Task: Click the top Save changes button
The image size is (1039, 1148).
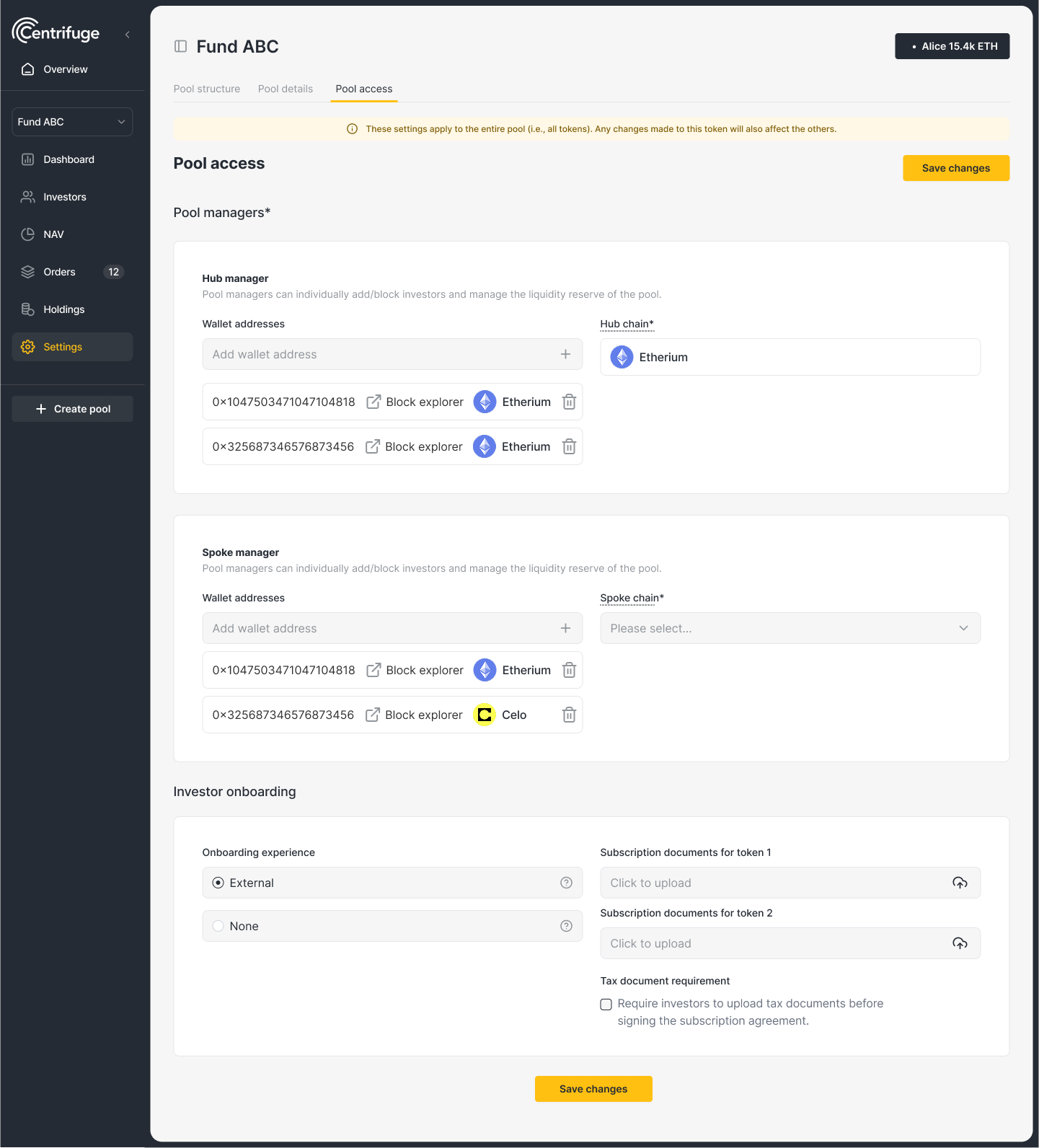Action: pyautogui.click(x=955, y=168)
